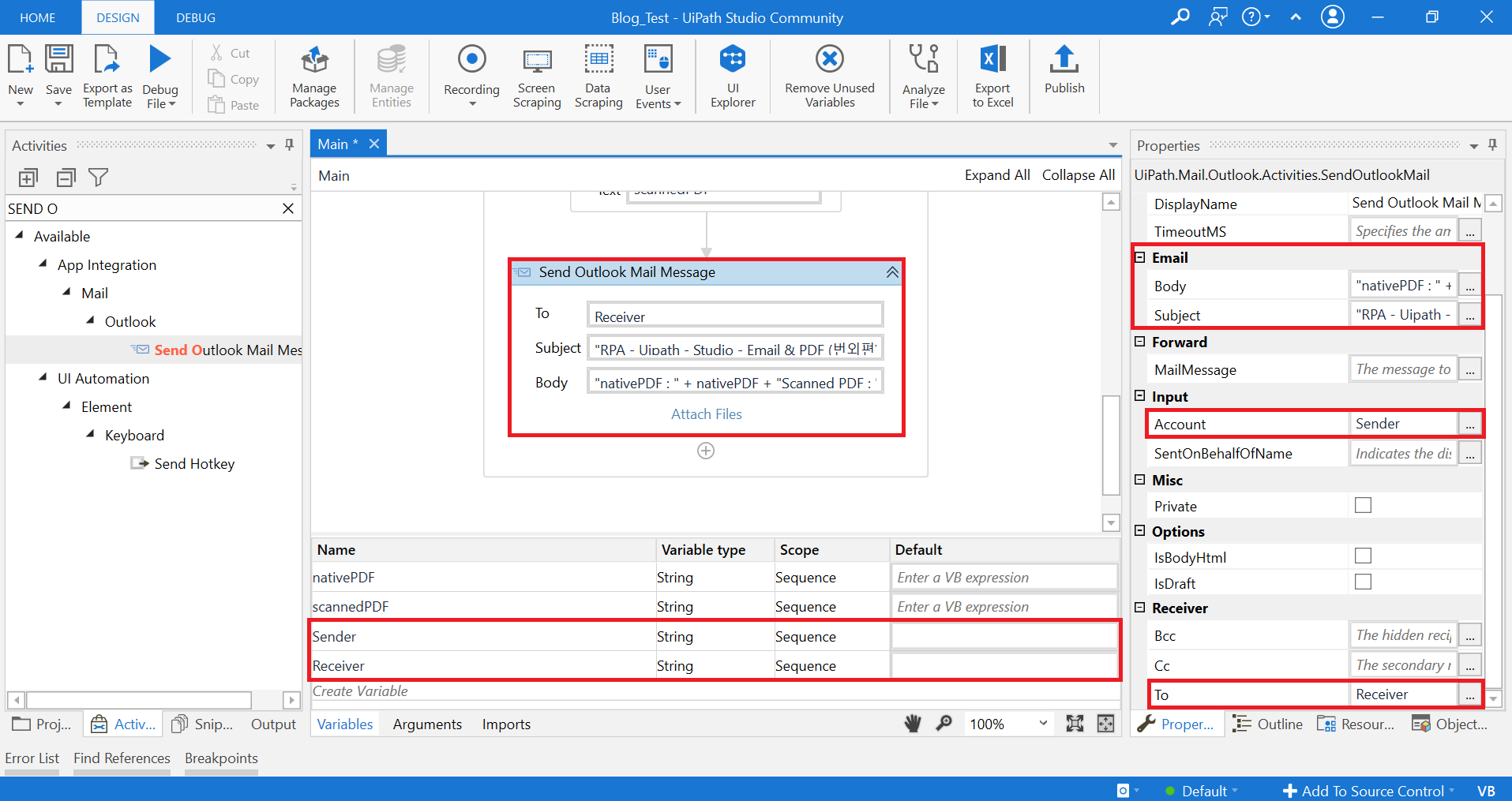The height and width of the screenshot is (801, 1512).
Task: Click Collapse All in designer
Action: pyautogui.click(x=1079, y=175)
